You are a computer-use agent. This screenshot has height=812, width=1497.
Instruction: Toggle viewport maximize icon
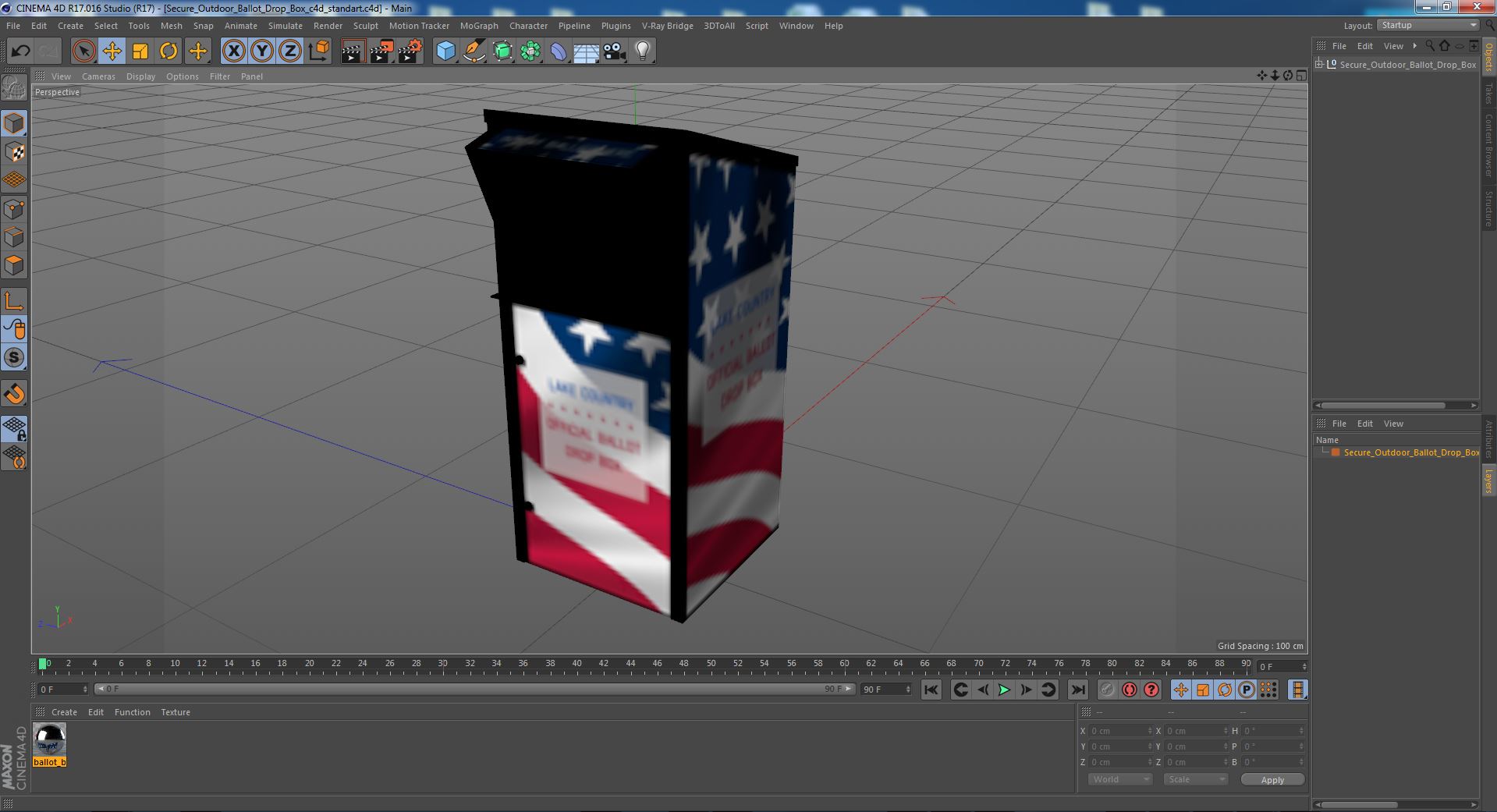tap(1300, 76)
